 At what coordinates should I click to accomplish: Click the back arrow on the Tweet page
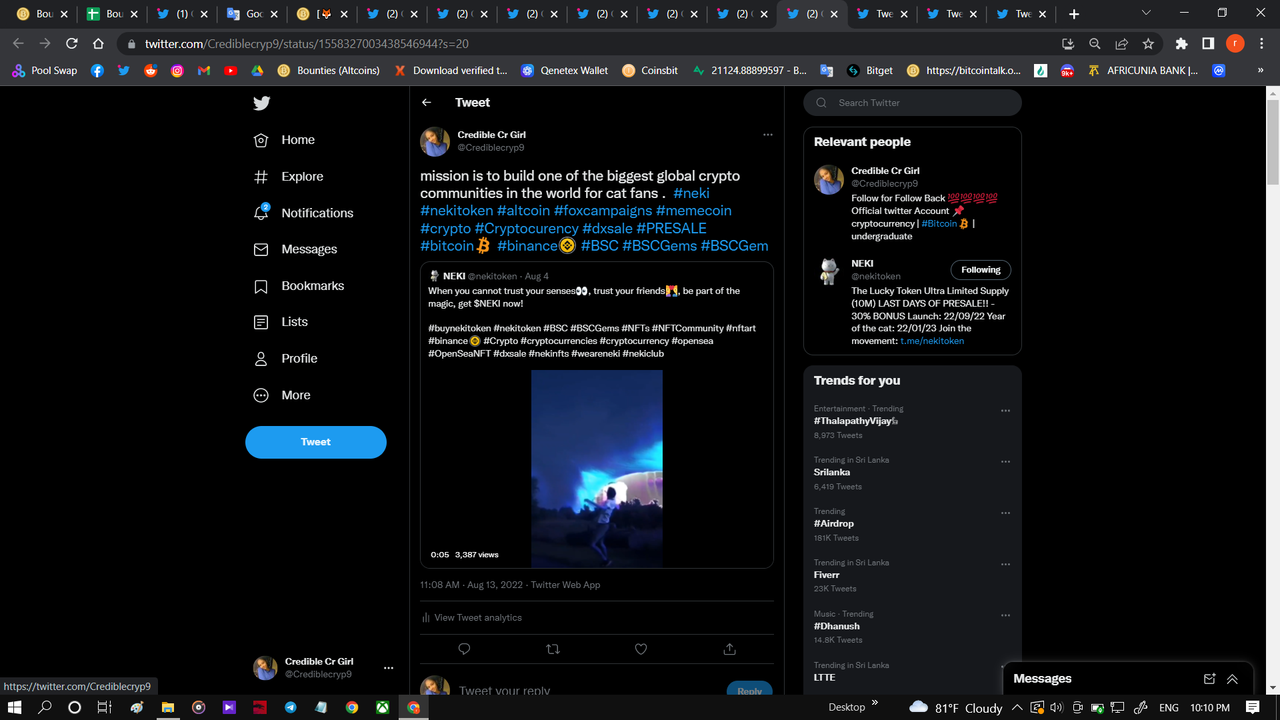point(426,102)
